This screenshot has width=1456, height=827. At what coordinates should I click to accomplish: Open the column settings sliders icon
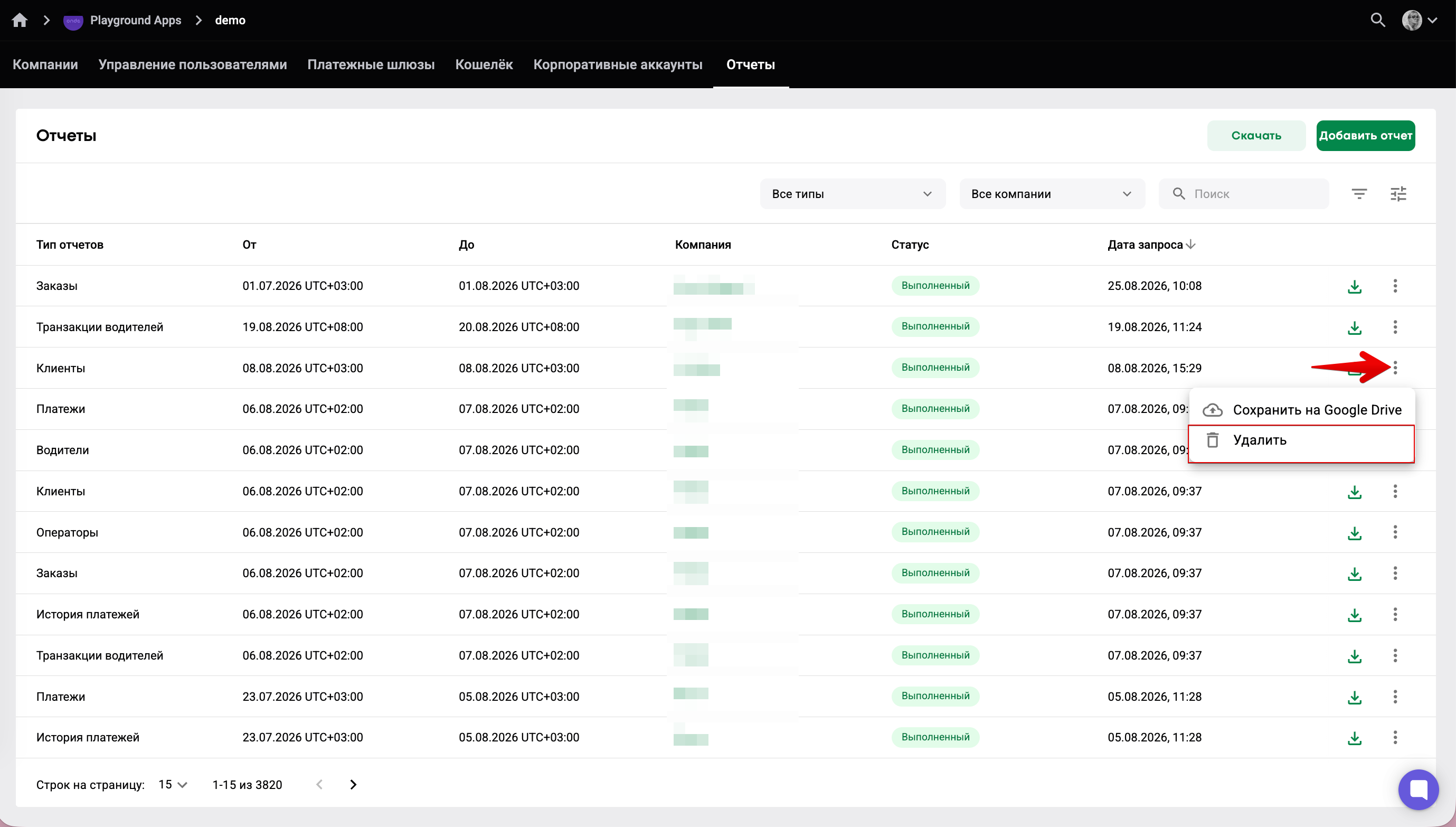point(1398,194)
